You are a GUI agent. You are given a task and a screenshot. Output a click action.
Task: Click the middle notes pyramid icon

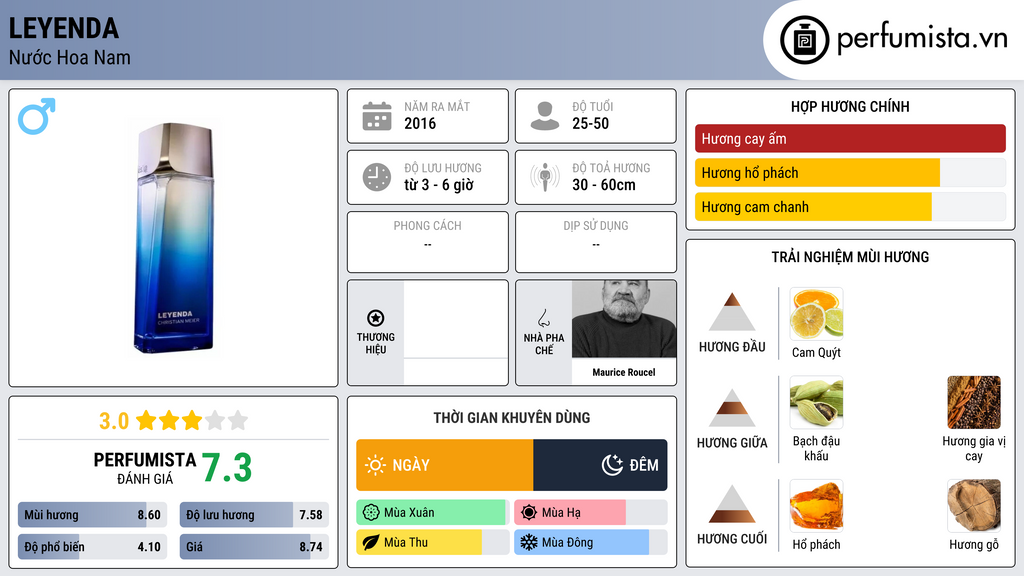[732, 408]
